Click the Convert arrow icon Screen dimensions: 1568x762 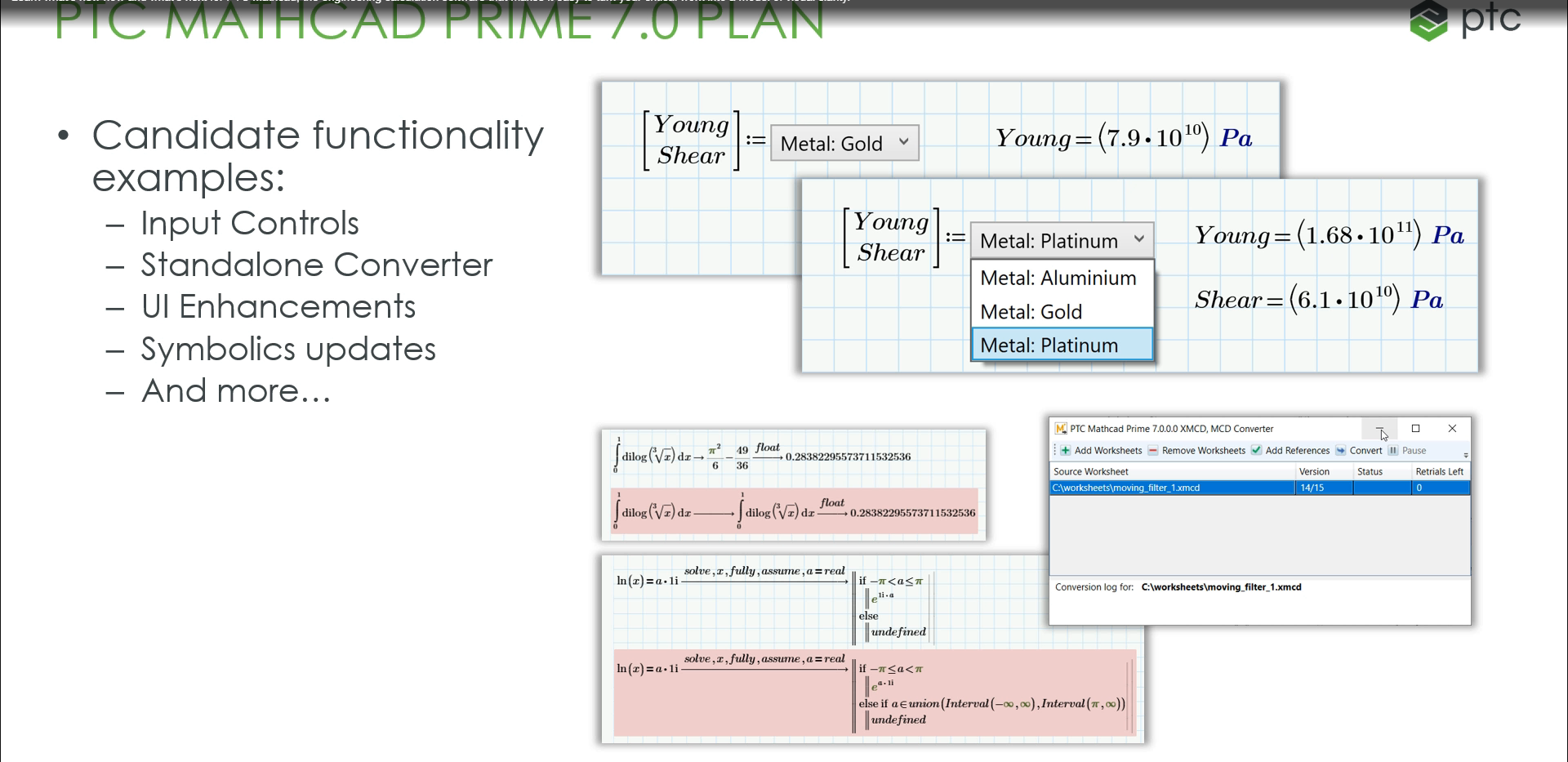click(1341, 451)
